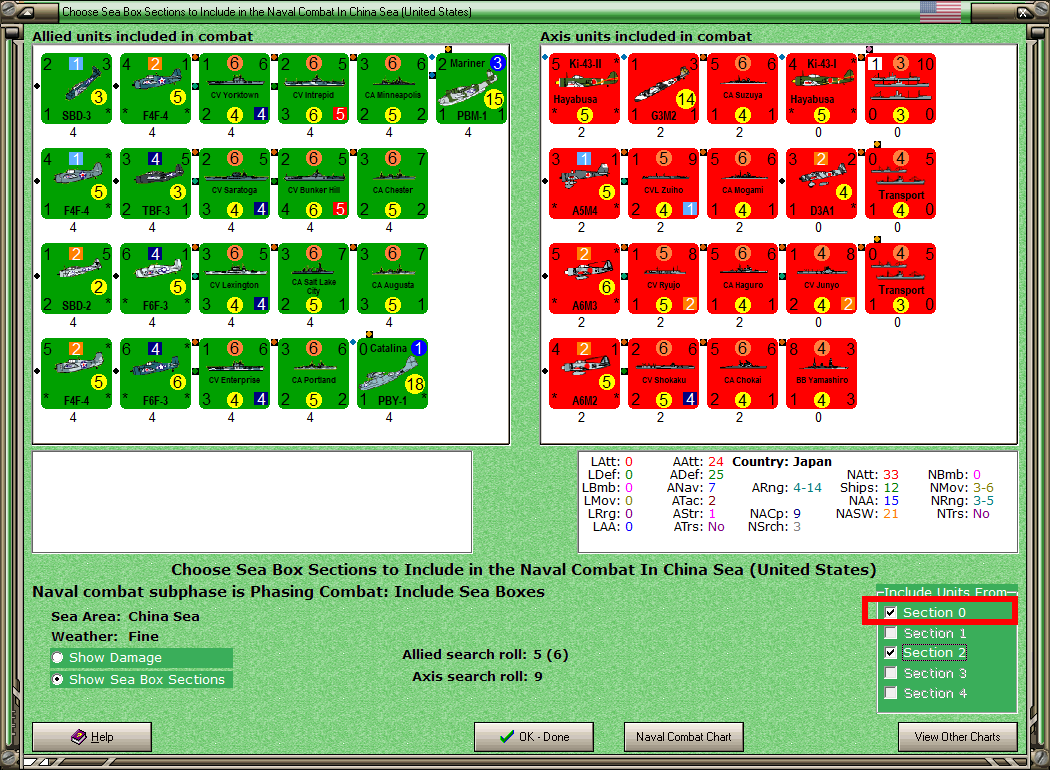Select the CV Saratoga carrier counter
Image resolution: width=1050 pixels, height=770 pixels.
234,183
